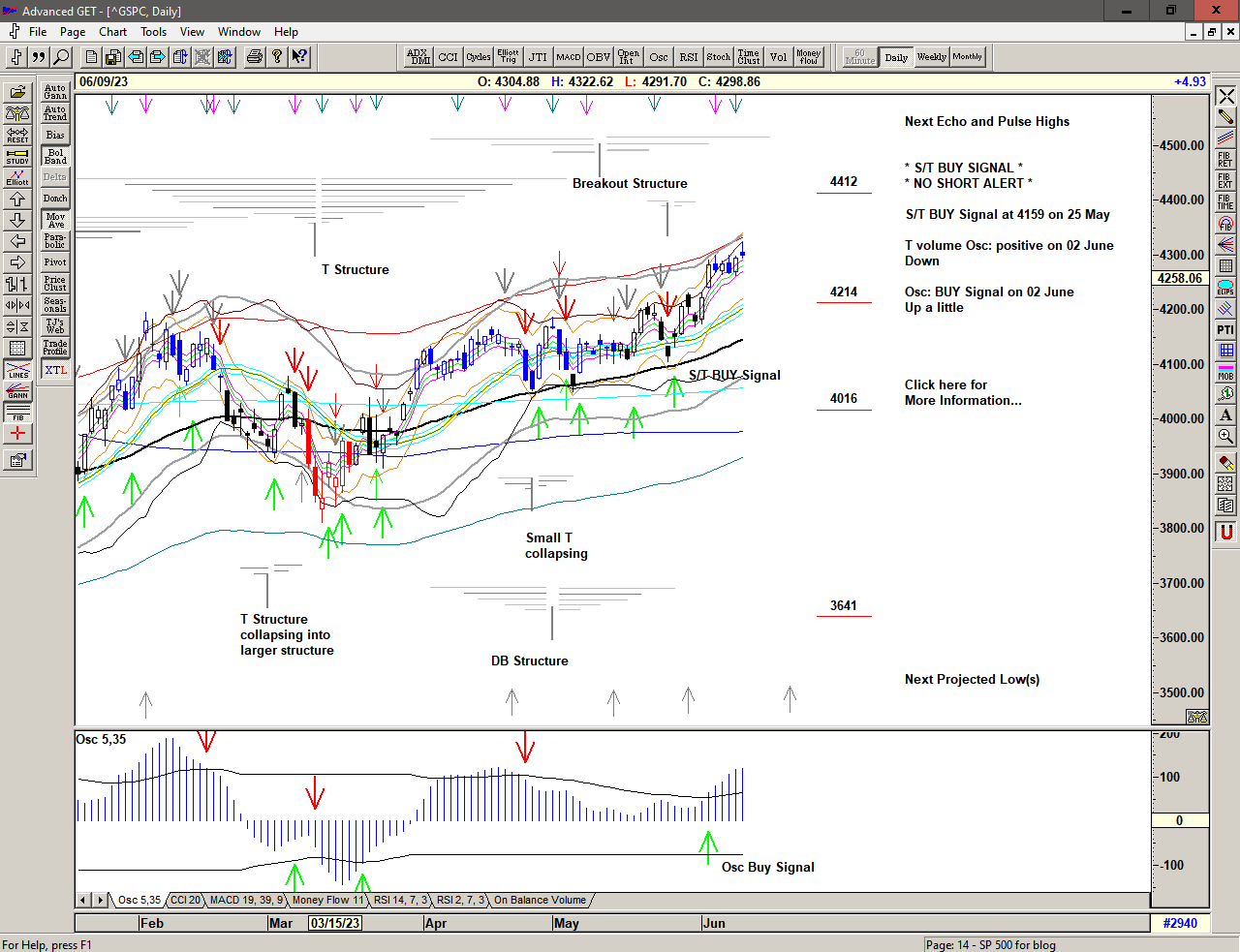The image size is (1240, 952).
Task: Click the printer icon in toolbar
Action: [x=254, y=57]
